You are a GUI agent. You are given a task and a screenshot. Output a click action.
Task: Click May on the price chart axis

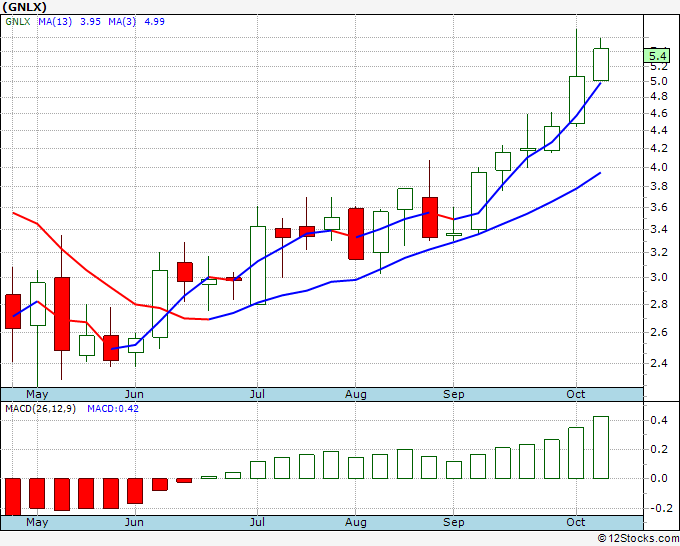(37, 394)
